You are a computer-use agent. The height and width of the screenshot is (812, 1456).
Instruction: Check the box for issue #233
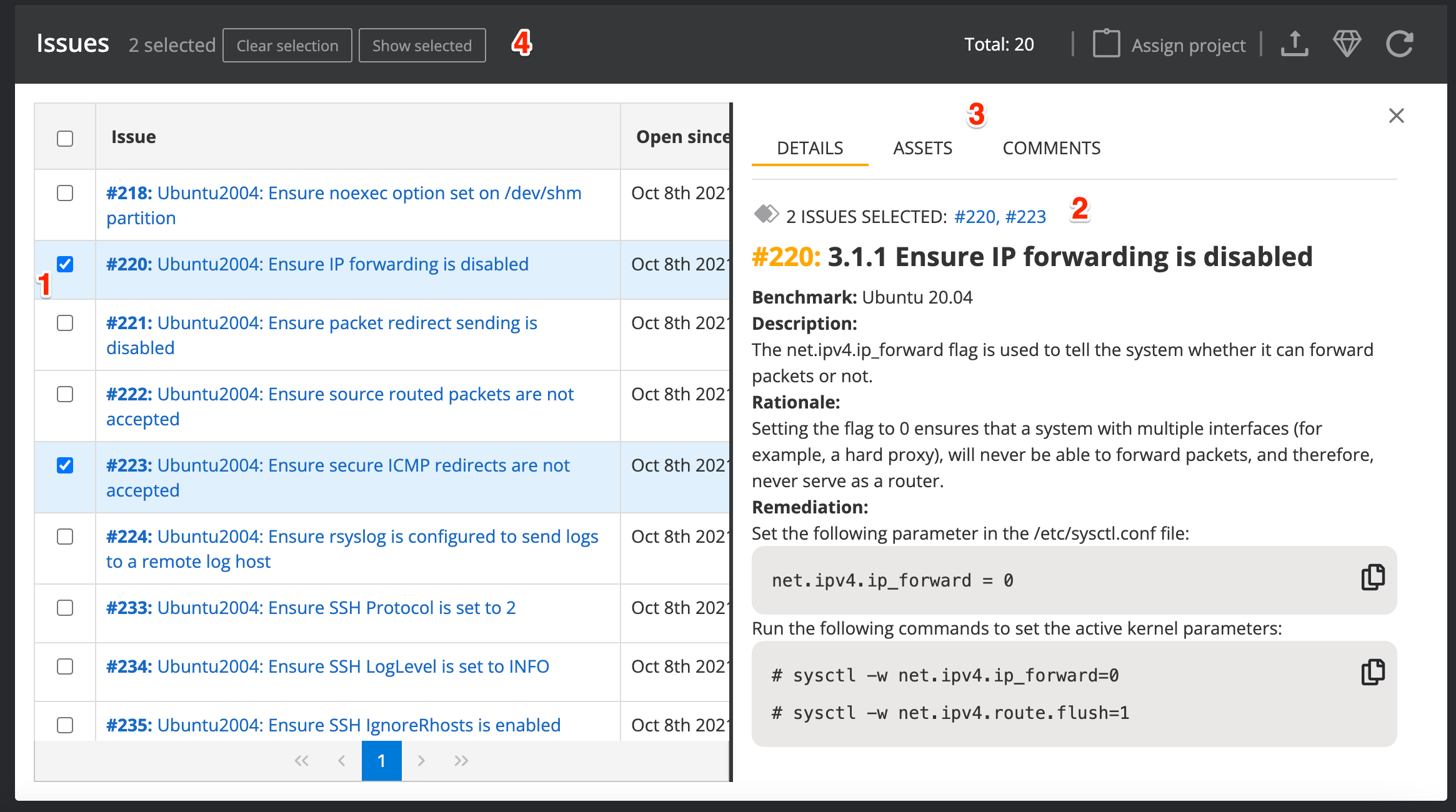click(x=65, y=608)
